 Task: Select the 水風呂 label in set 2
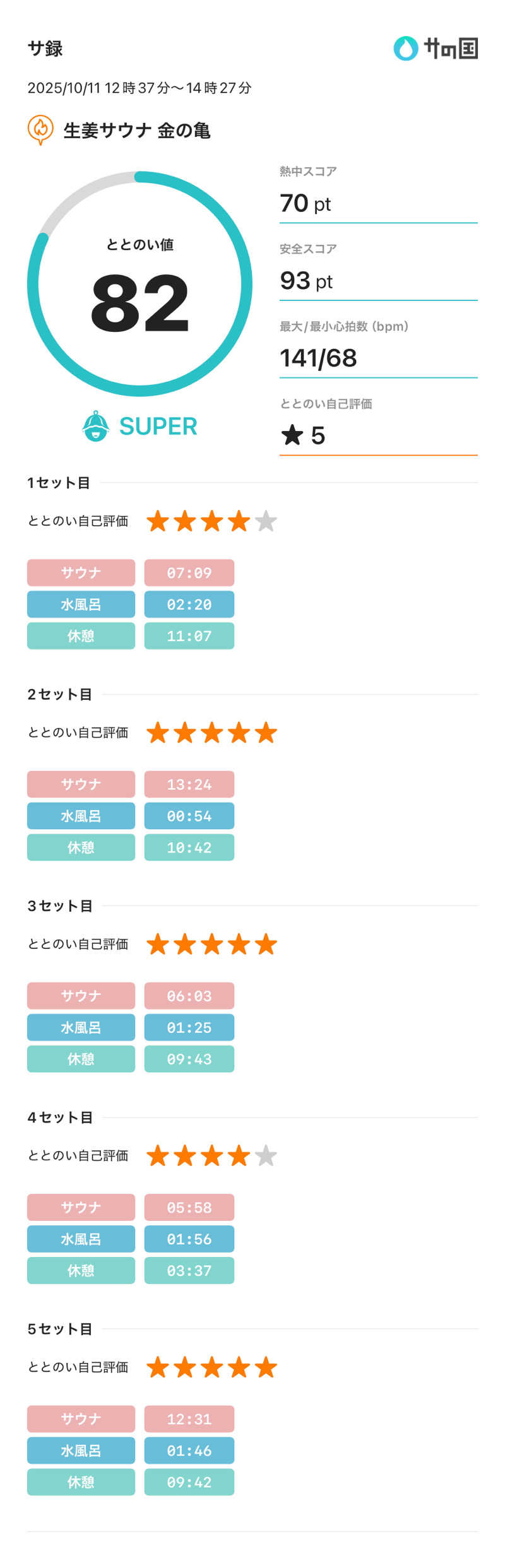(x=81, y=816)
